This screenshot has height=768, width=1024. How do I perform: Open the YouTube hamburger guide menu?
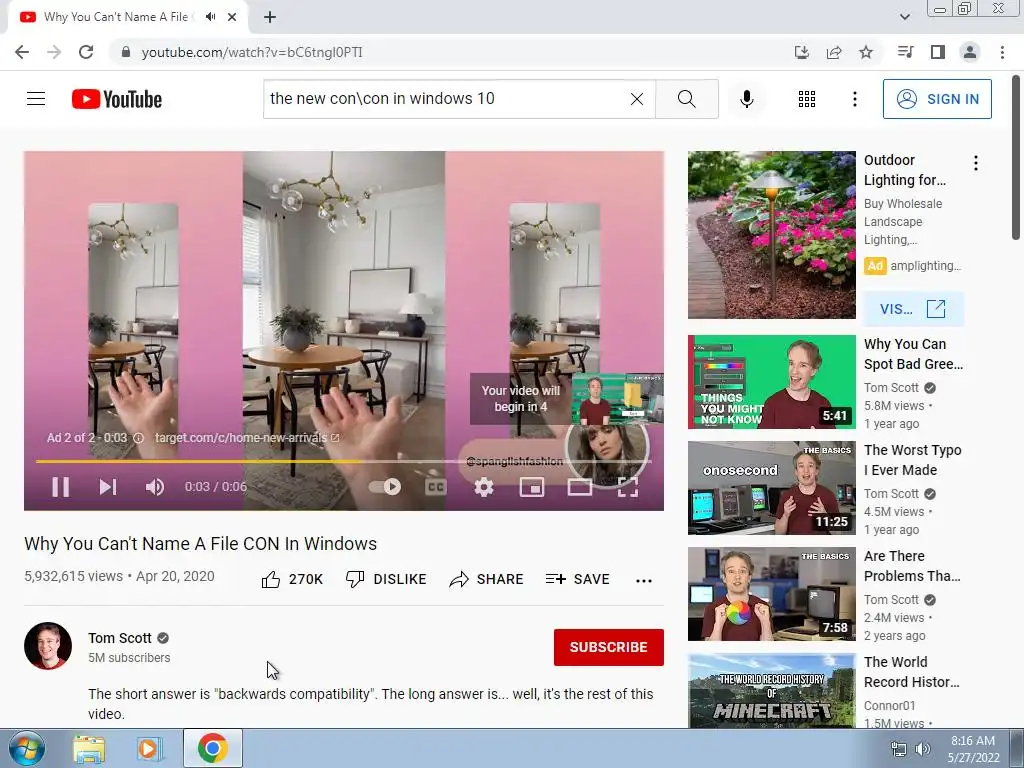pyautogui.click(x=36, y=99)
